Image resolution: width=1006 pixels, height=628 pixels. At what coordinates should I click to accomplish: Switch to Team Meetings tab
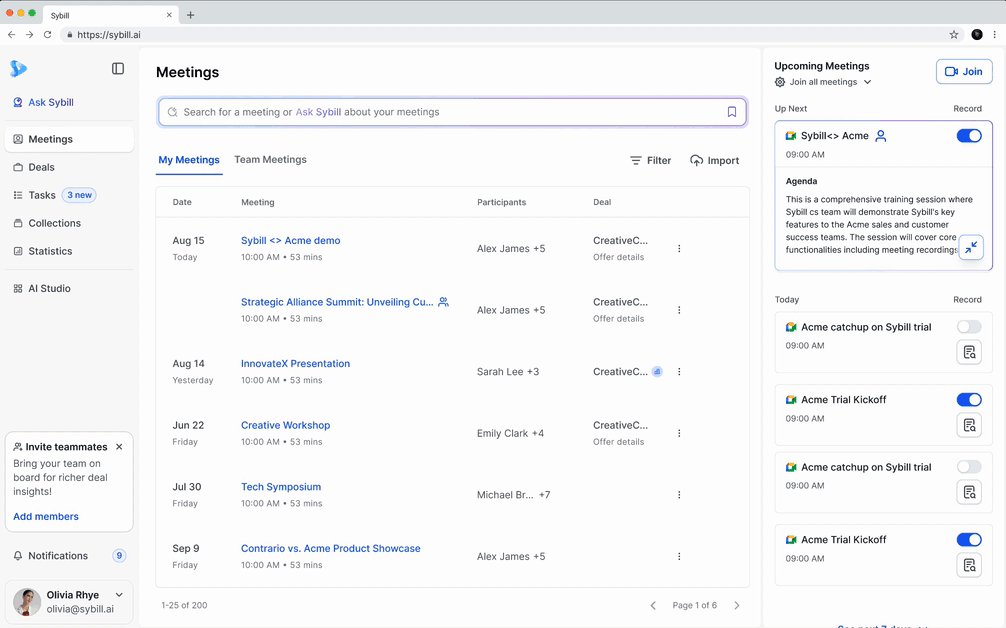(270, 160)
